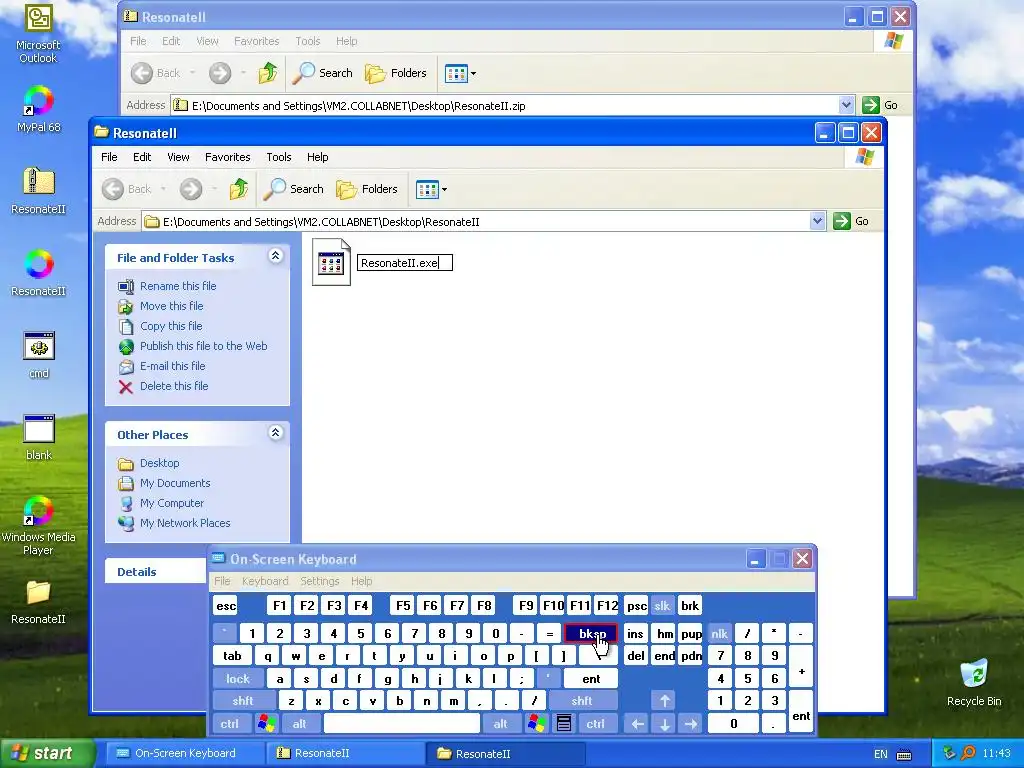Toggle left ctrl key on On-Screen Keyboard
Viewport: 1024px width, 768px height.
[230, 724]
